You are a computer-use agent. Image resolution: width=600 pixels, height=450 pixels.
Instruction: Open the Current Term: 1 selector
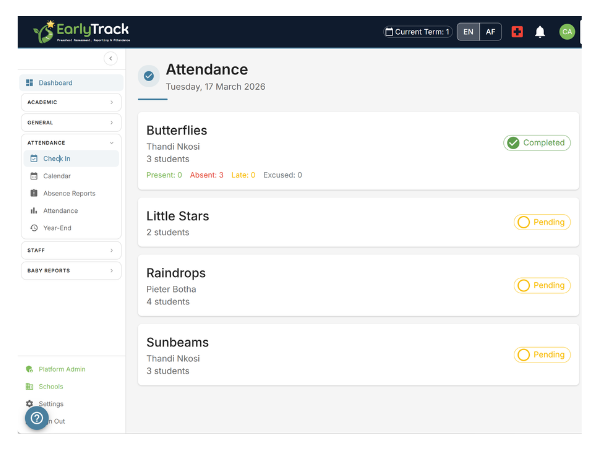click(x=417, y=32)
